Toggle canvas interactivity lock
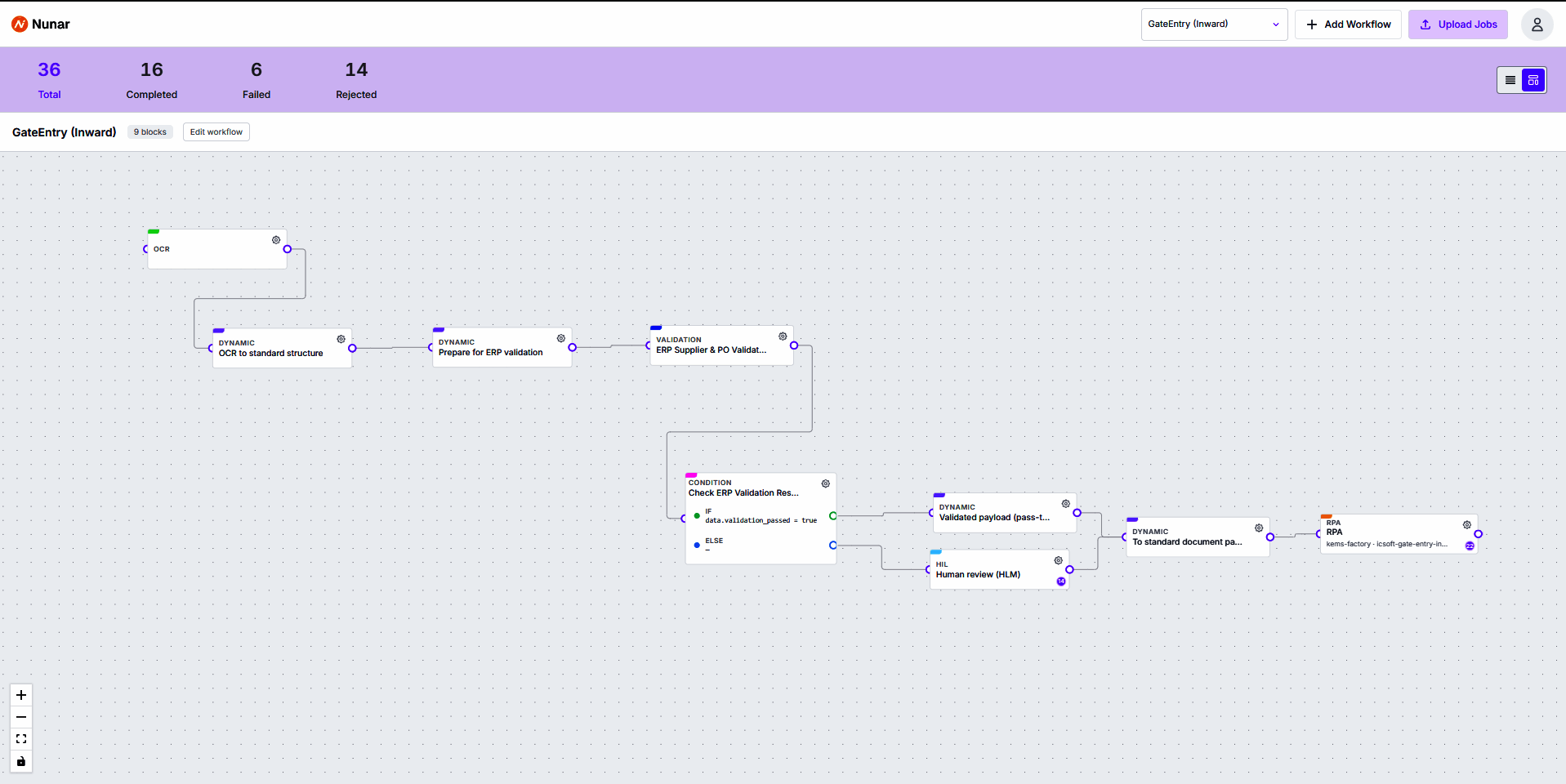Image resolution: width=1566 pixels, height=784 pixels. click(x=21, y=761)
